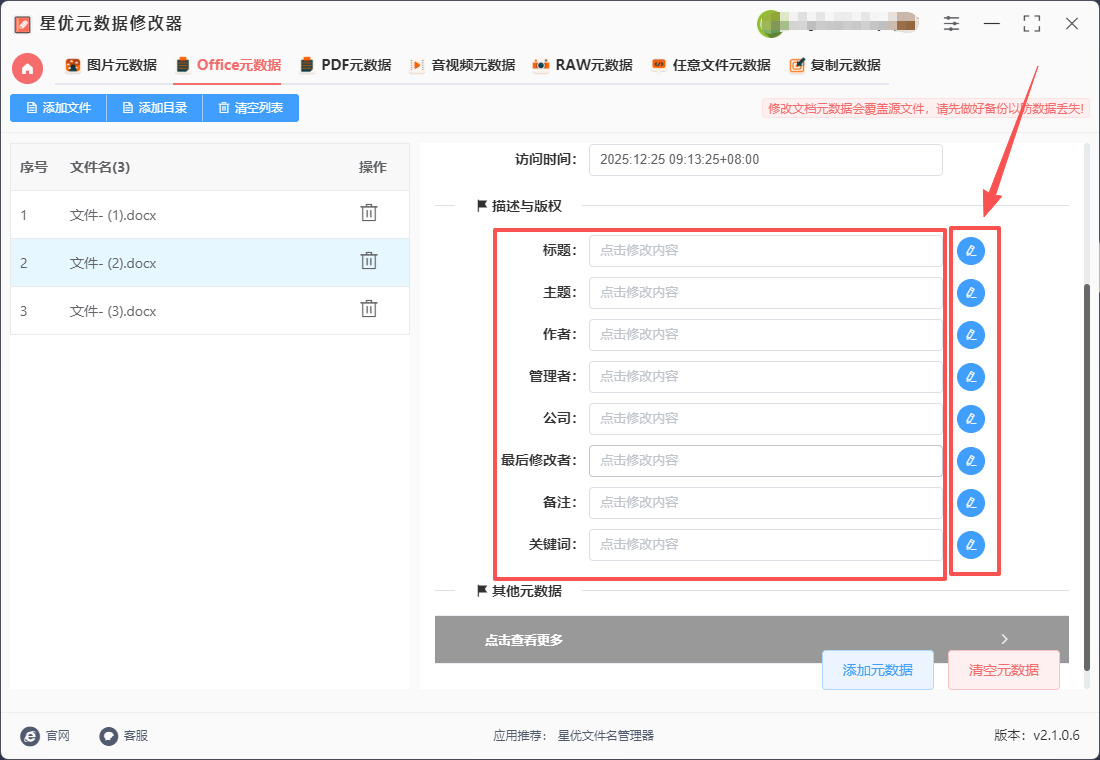
Task: Open the 客服 support link
Action: 124,735
